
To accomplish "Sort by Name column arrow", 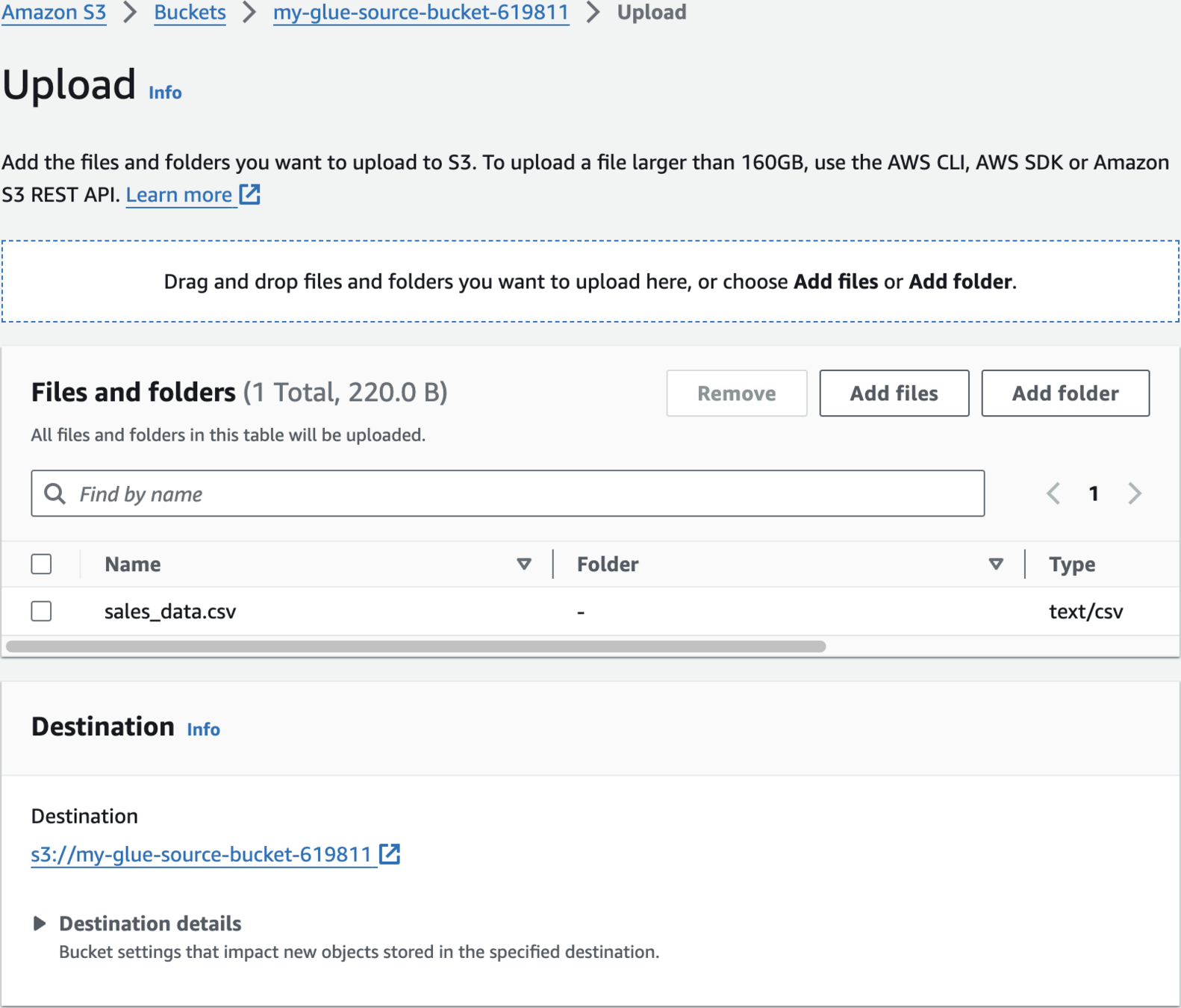I will click(524, 564).
